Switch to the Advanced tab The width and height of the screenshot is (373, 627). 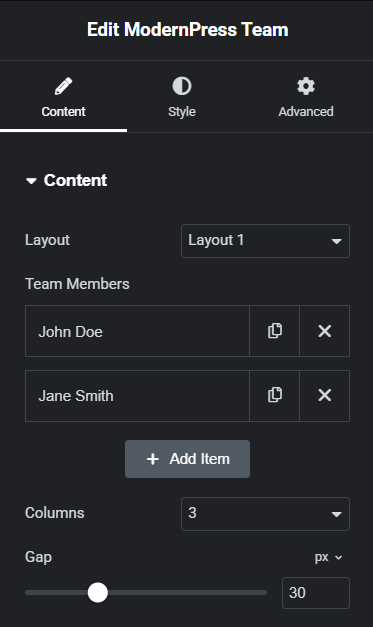tap(306, 97)
